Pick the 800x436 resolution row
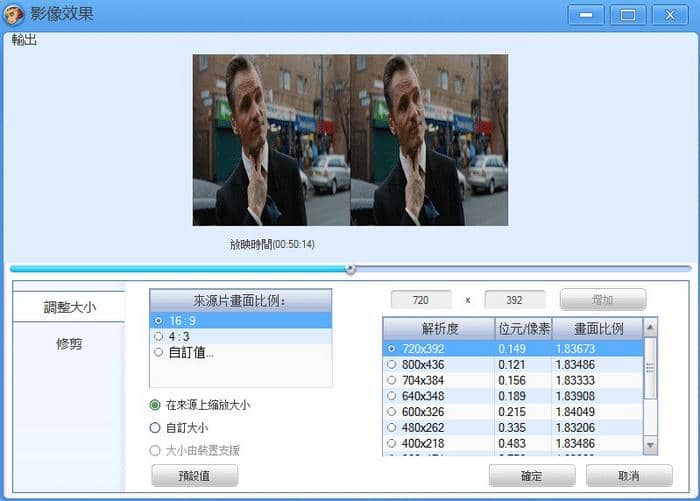This screenshot has width=700, height=501. 513,364
